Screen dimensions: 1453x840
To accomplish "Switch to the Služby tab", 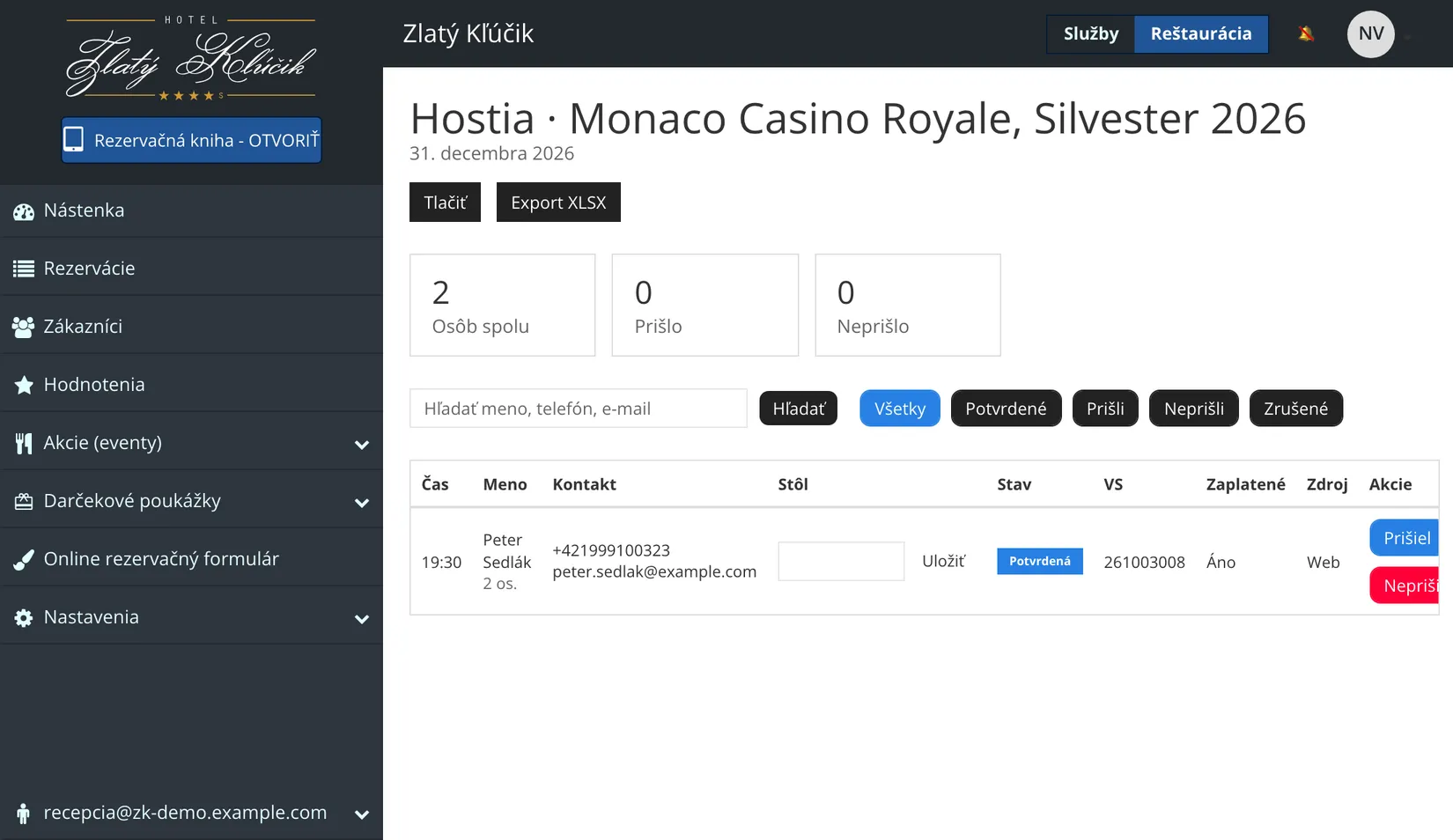I will 1091,34.
